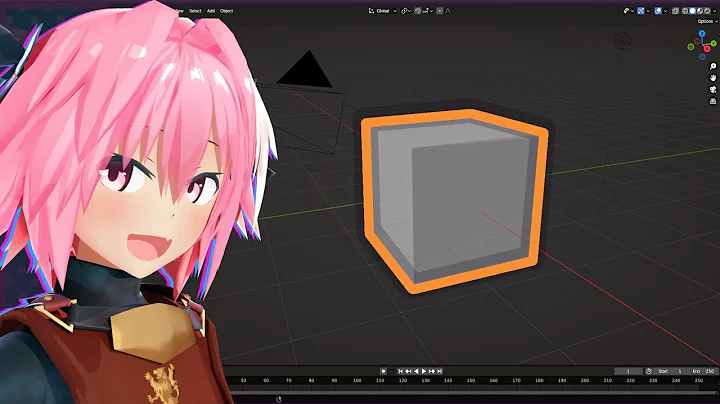Open the object types visibility dropdown

click(629, 11)
